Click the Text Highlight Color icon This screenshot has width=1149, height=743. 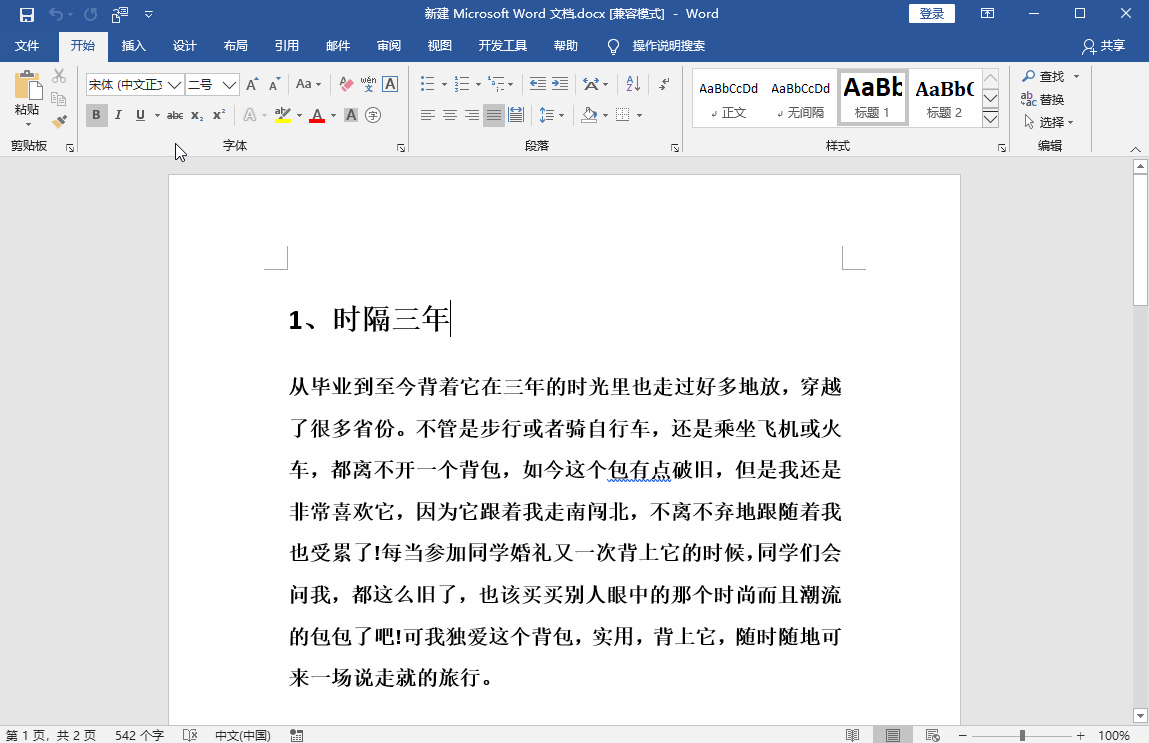click(283, 115)
